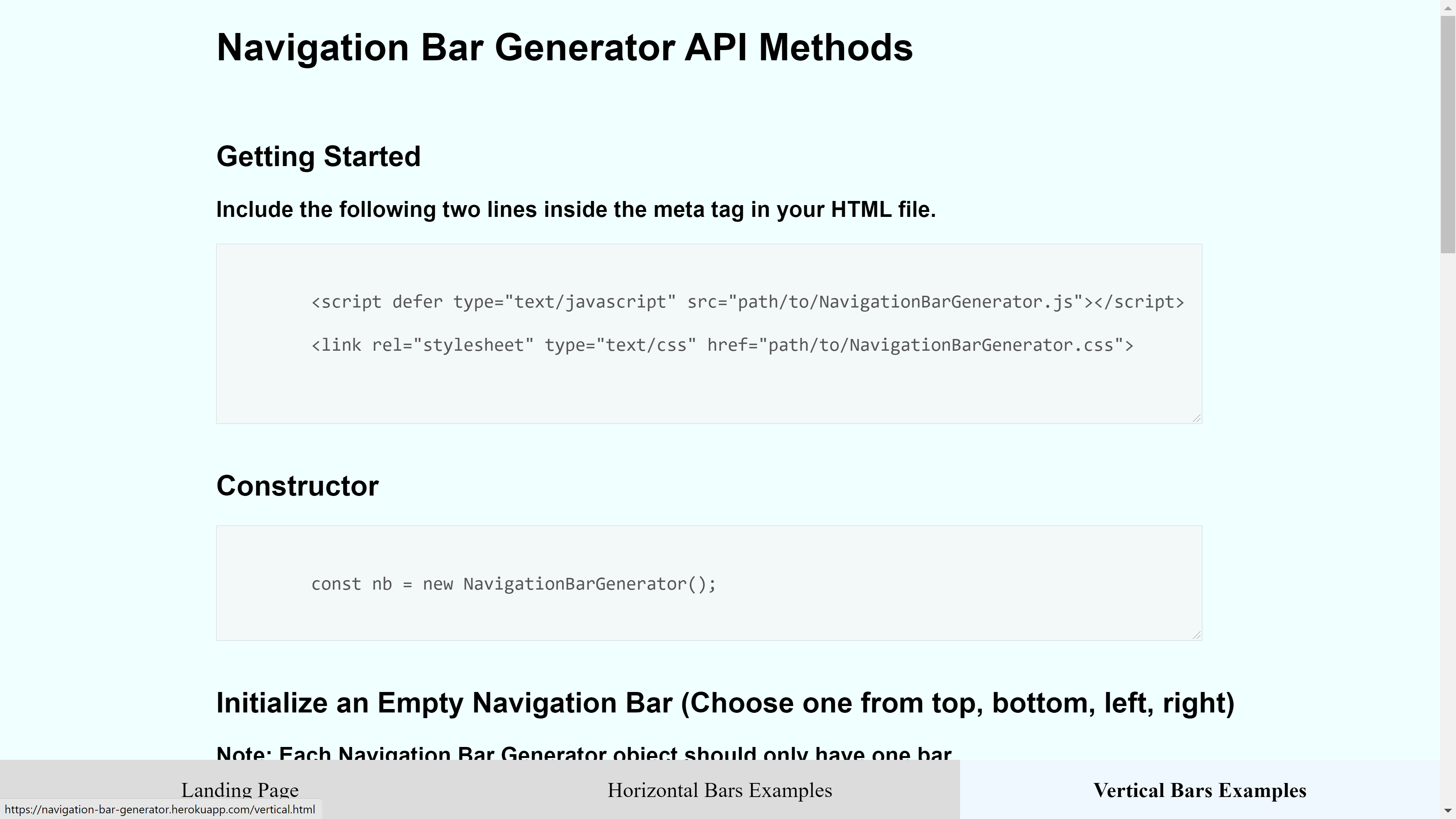Open the Landing Page tab

240,789
